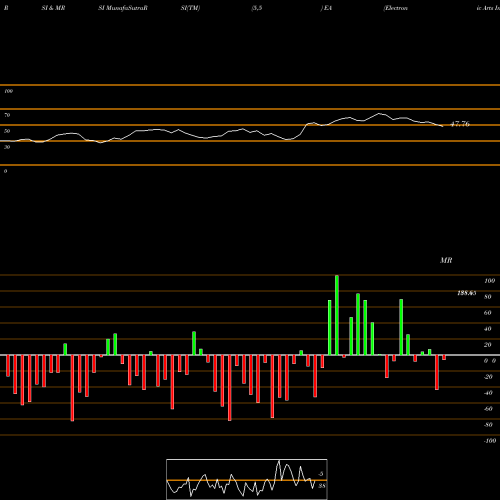Click the MR axis label 80
The image size is (500, 500).
[x=488, y=297]
